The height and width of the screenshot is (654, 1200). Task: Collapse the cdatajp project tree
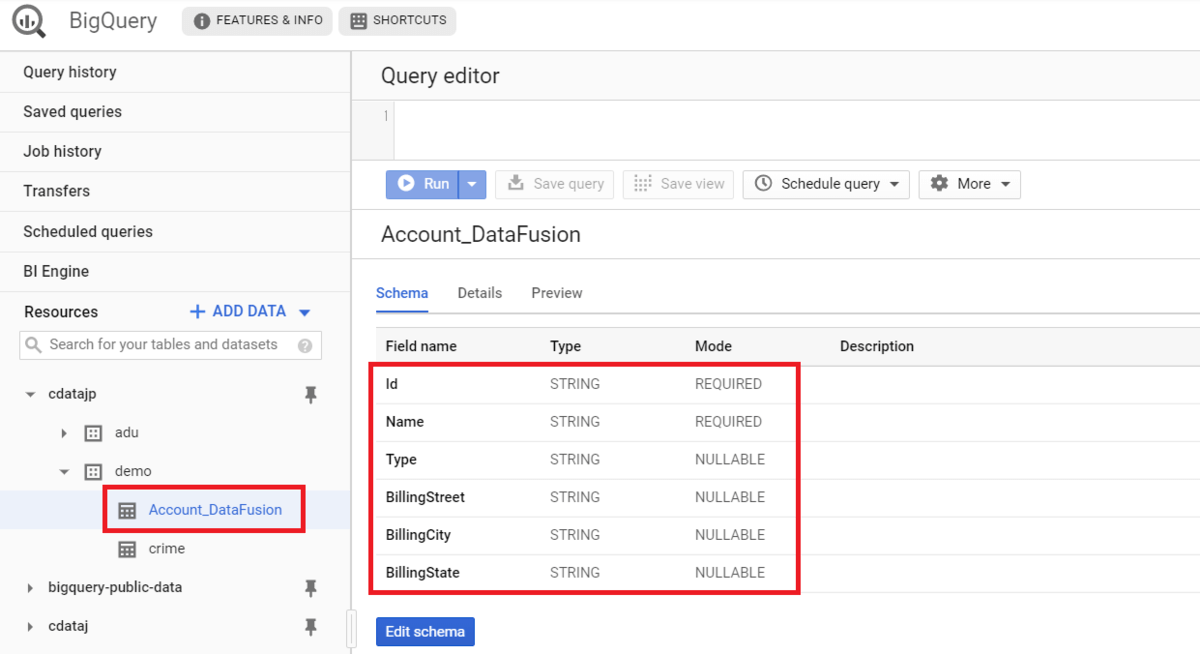point(30,395)
